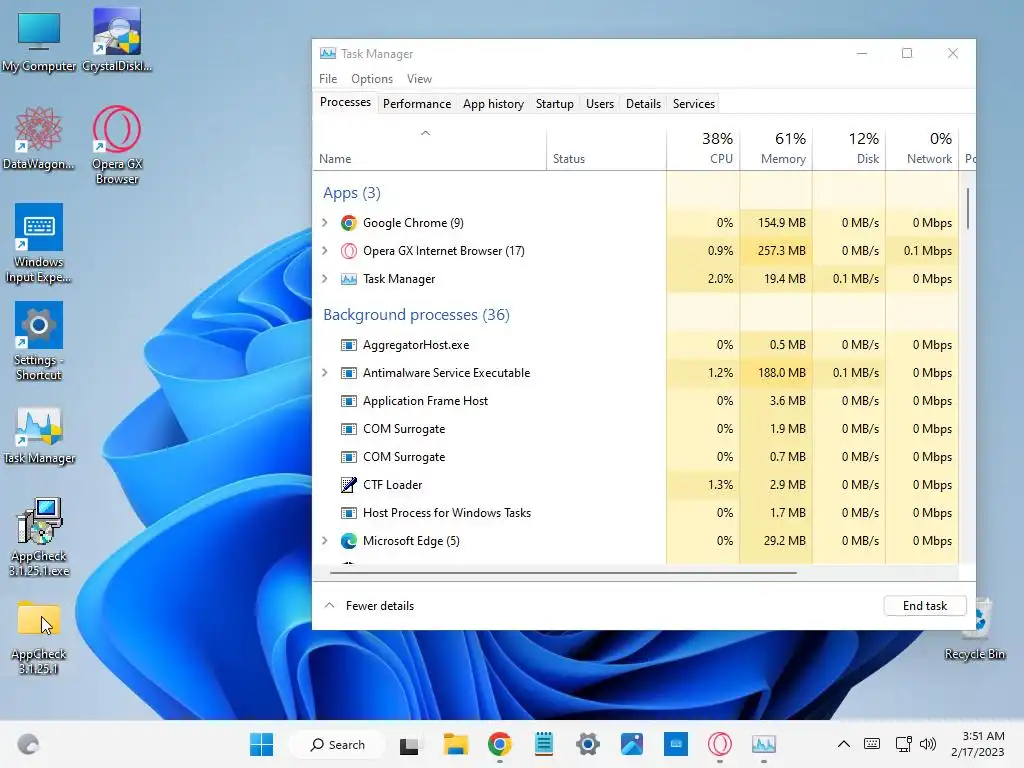Select the Processes tab
Image resolution: width=1024 pixels, height=768 pixels.
click(345, 103)
